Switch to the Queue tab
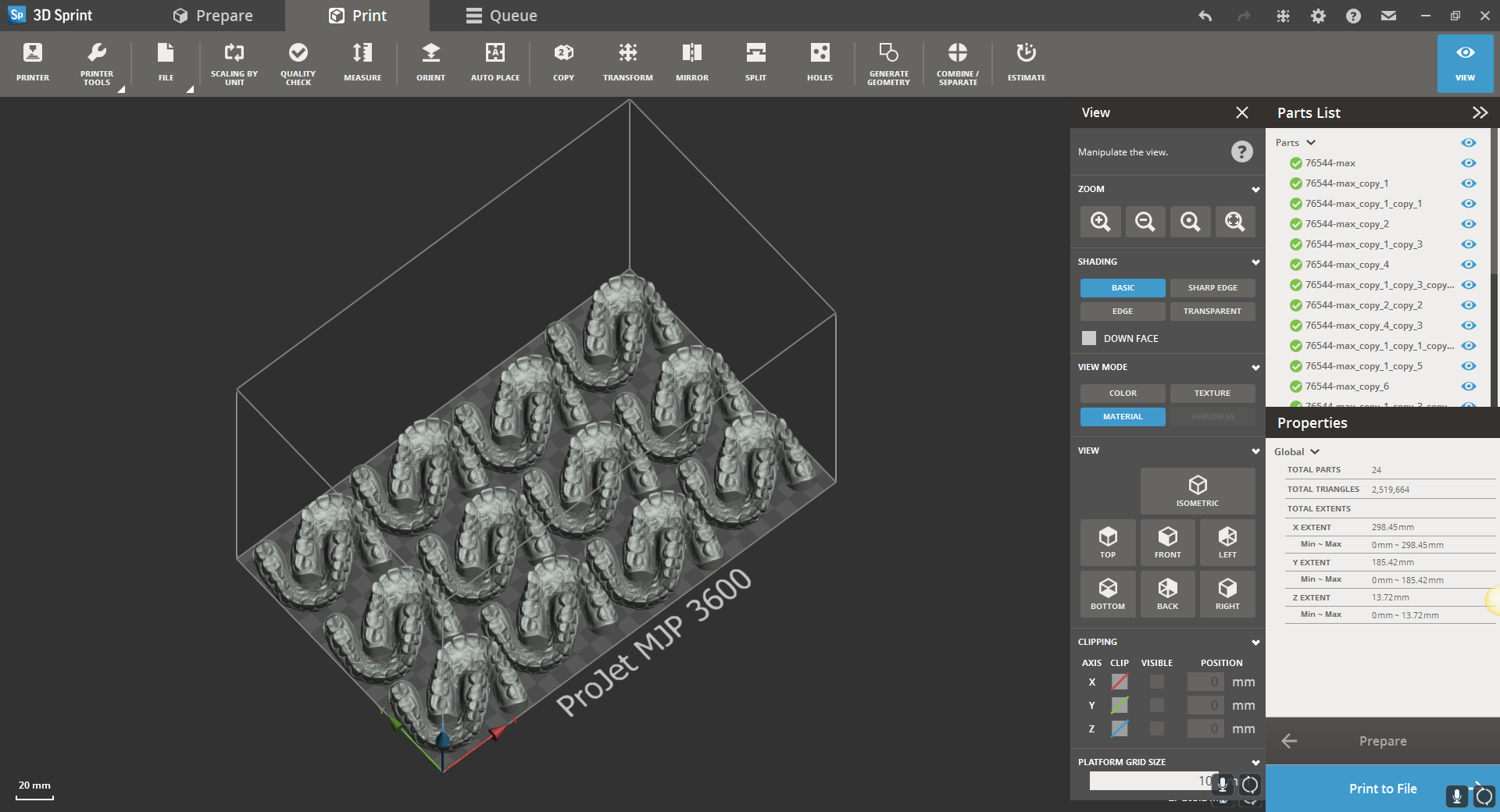 [501, 15]
